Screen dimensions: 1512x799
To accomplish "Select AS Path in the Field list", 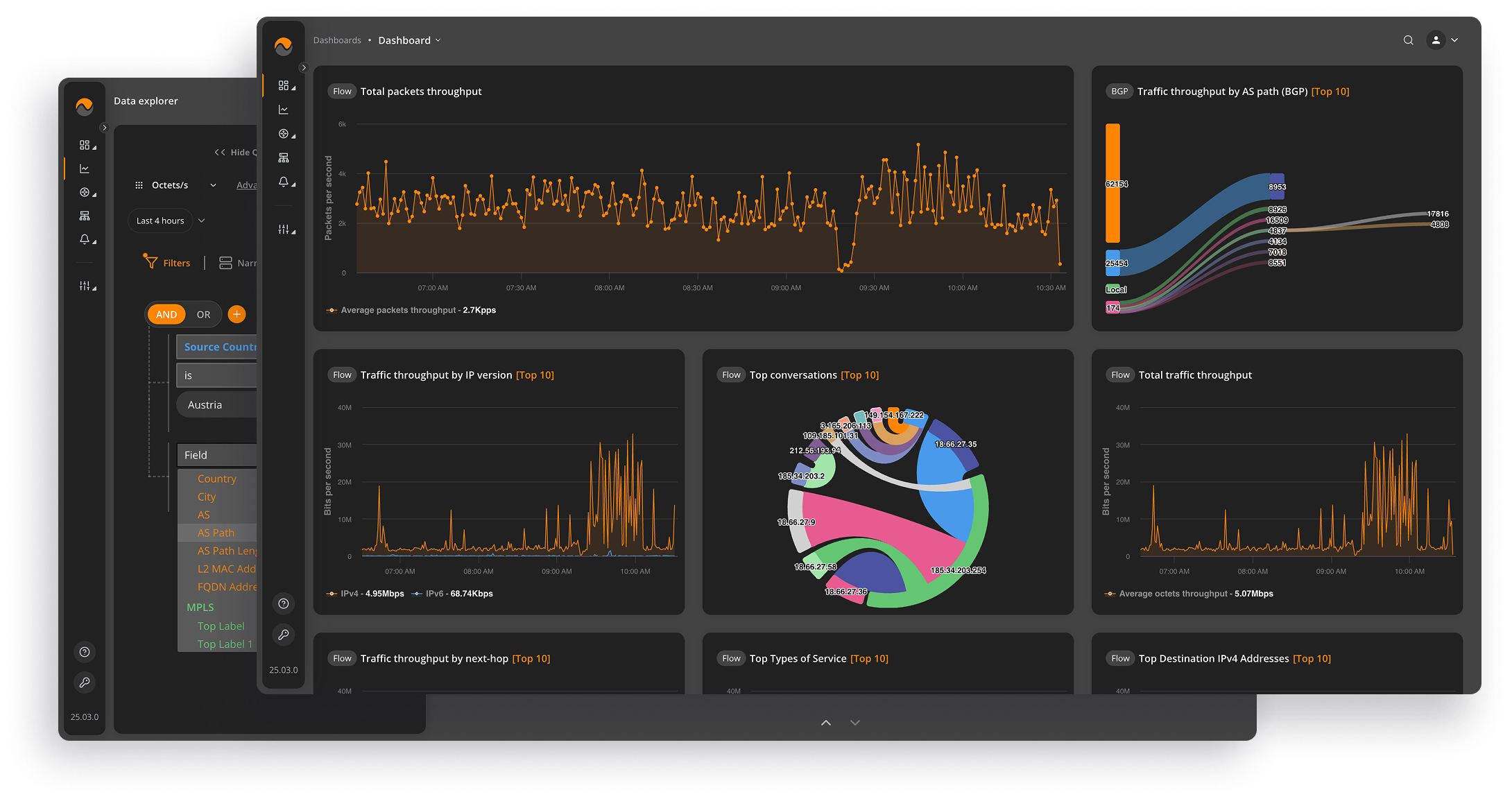I will tap(217, 533).
